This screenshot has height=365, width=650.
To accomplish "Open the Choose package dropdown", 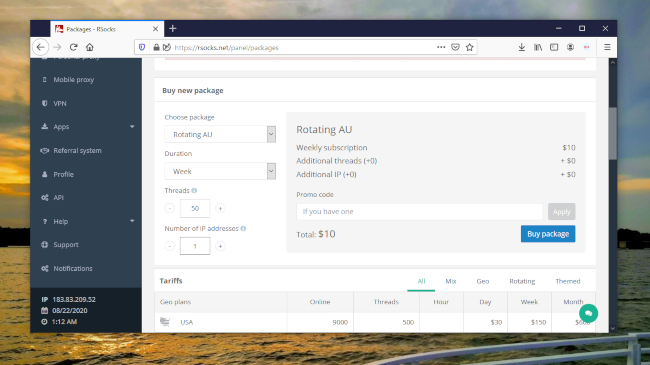I will pos(220,134).
